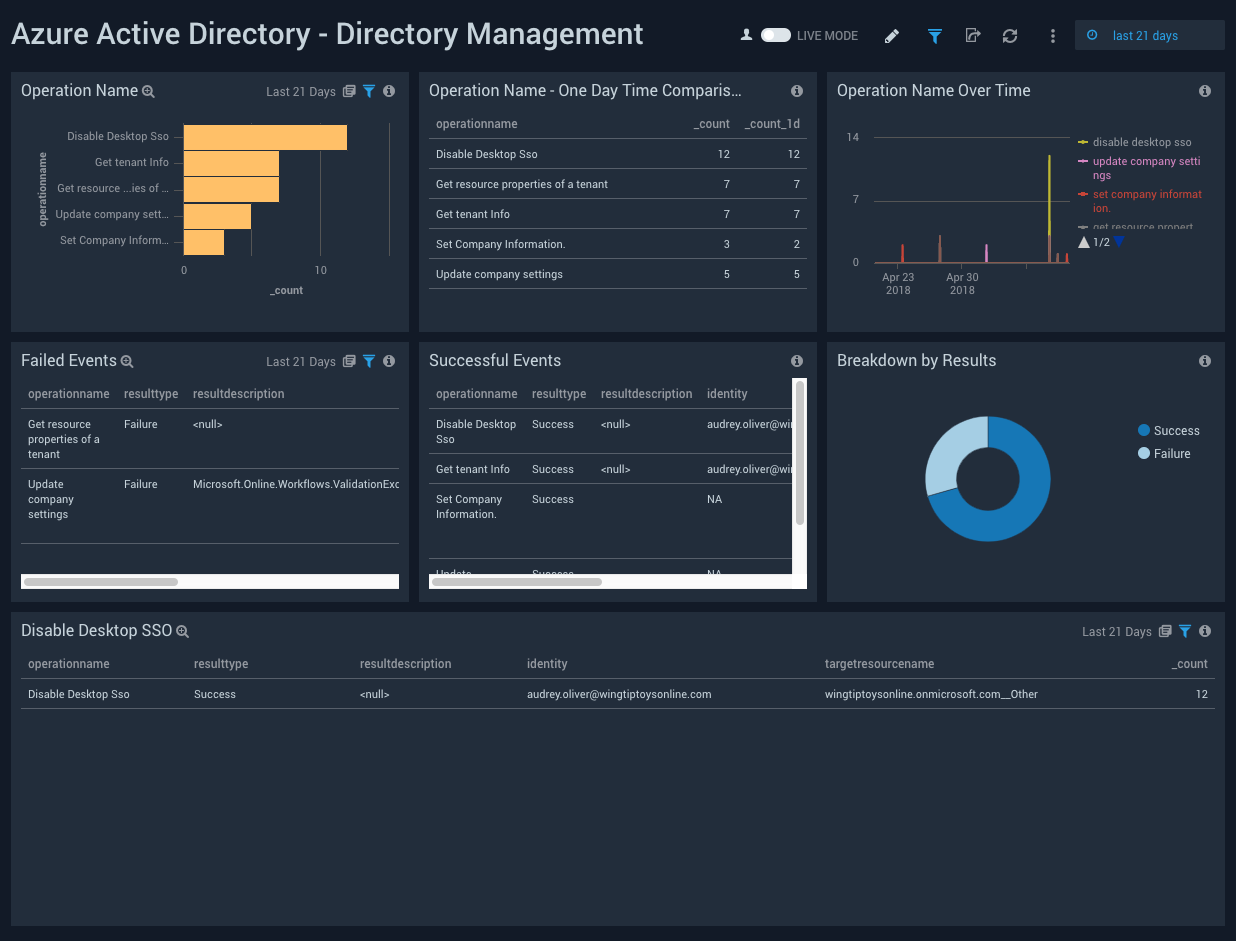Click the filter icon on the Failed Events panel

(x=369, y=360)
